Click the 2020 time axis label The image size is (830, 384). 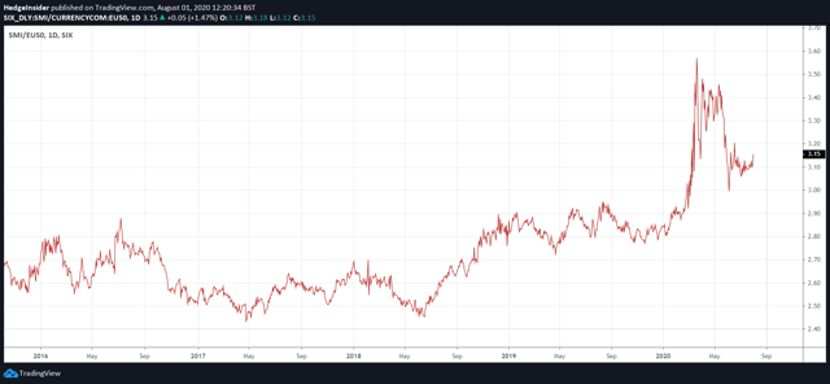point(663,356)
